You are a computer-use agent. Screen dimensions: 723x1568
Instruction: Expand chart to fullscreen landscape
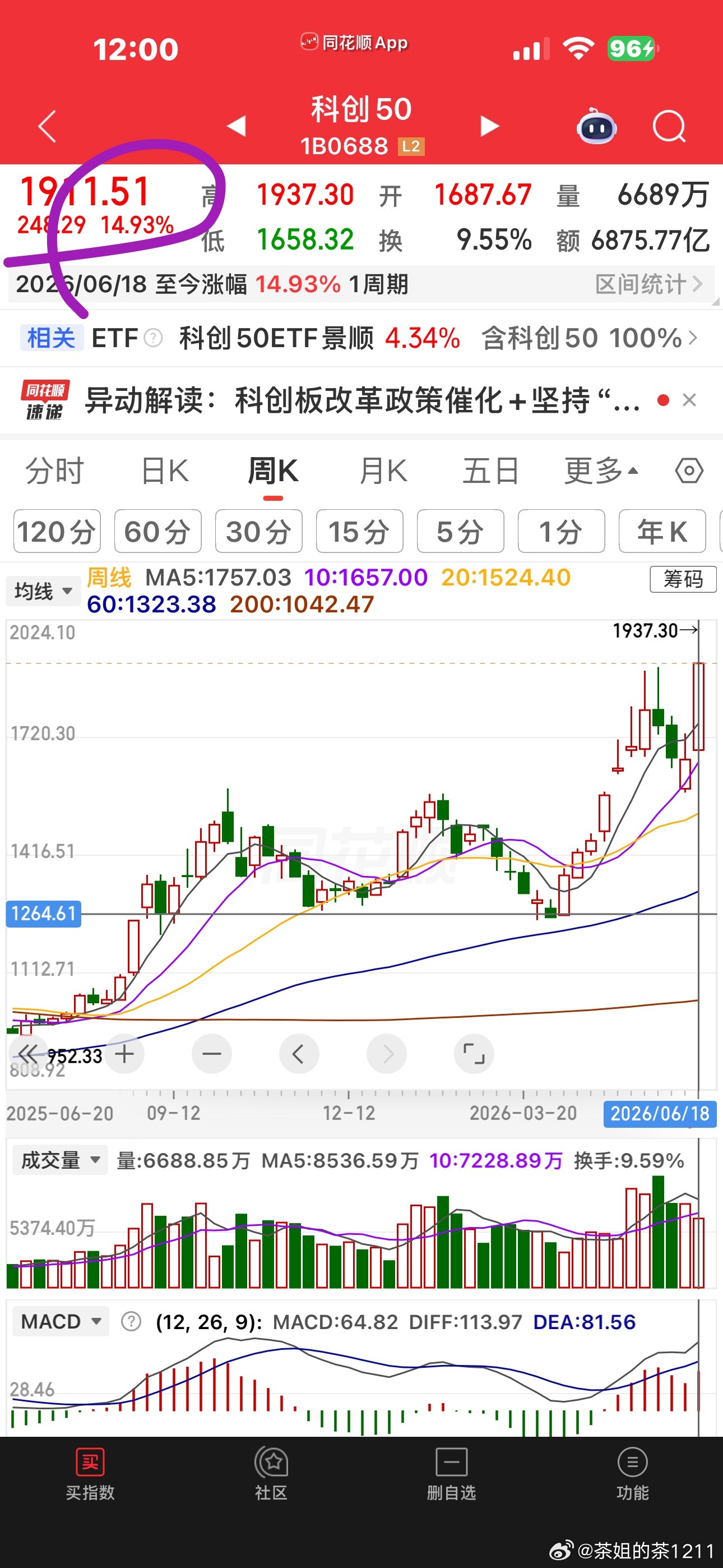pyautogui.click(x=474, y=1053)
